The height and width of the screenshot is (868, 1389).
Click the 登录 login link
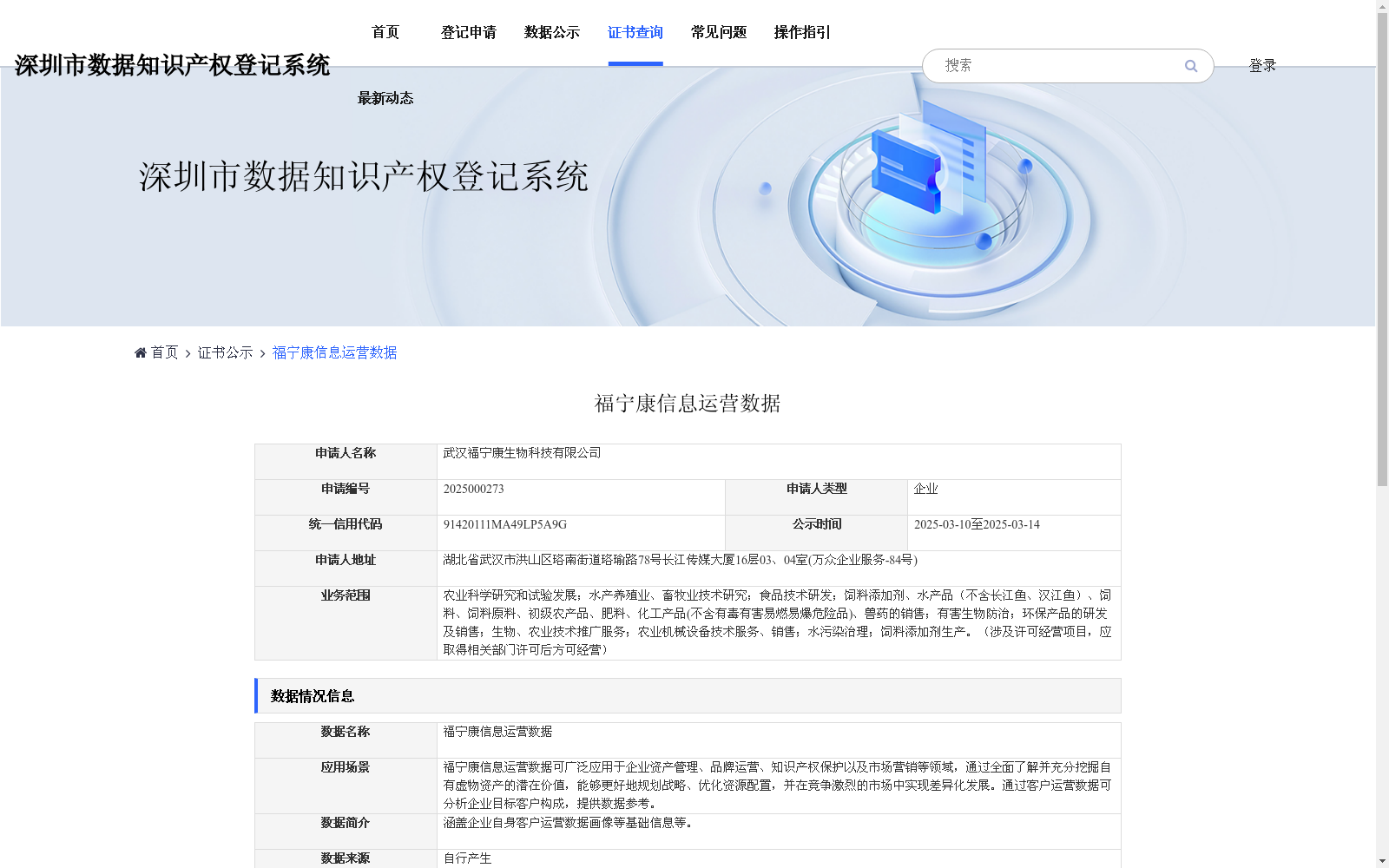(1262, 65)
